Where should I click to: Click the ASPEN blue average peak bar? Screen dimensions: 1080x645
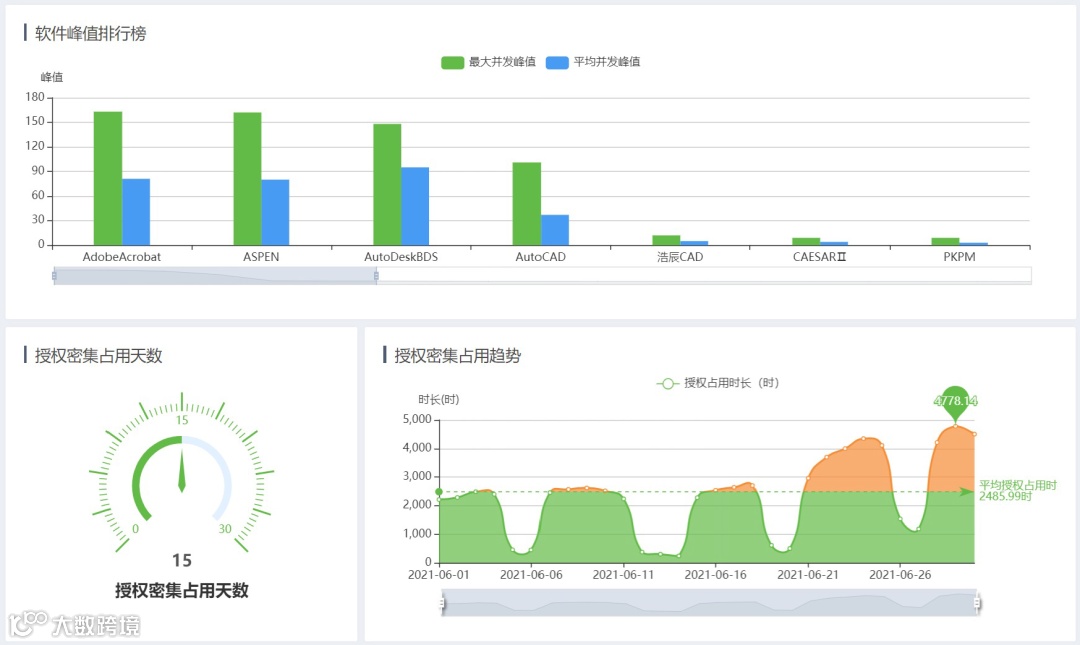point(276,212)
